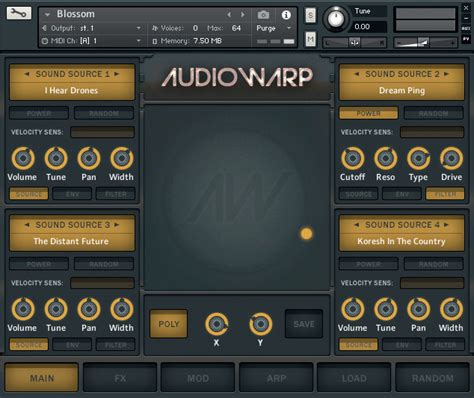Open The Distant Future sound selector

71,241
